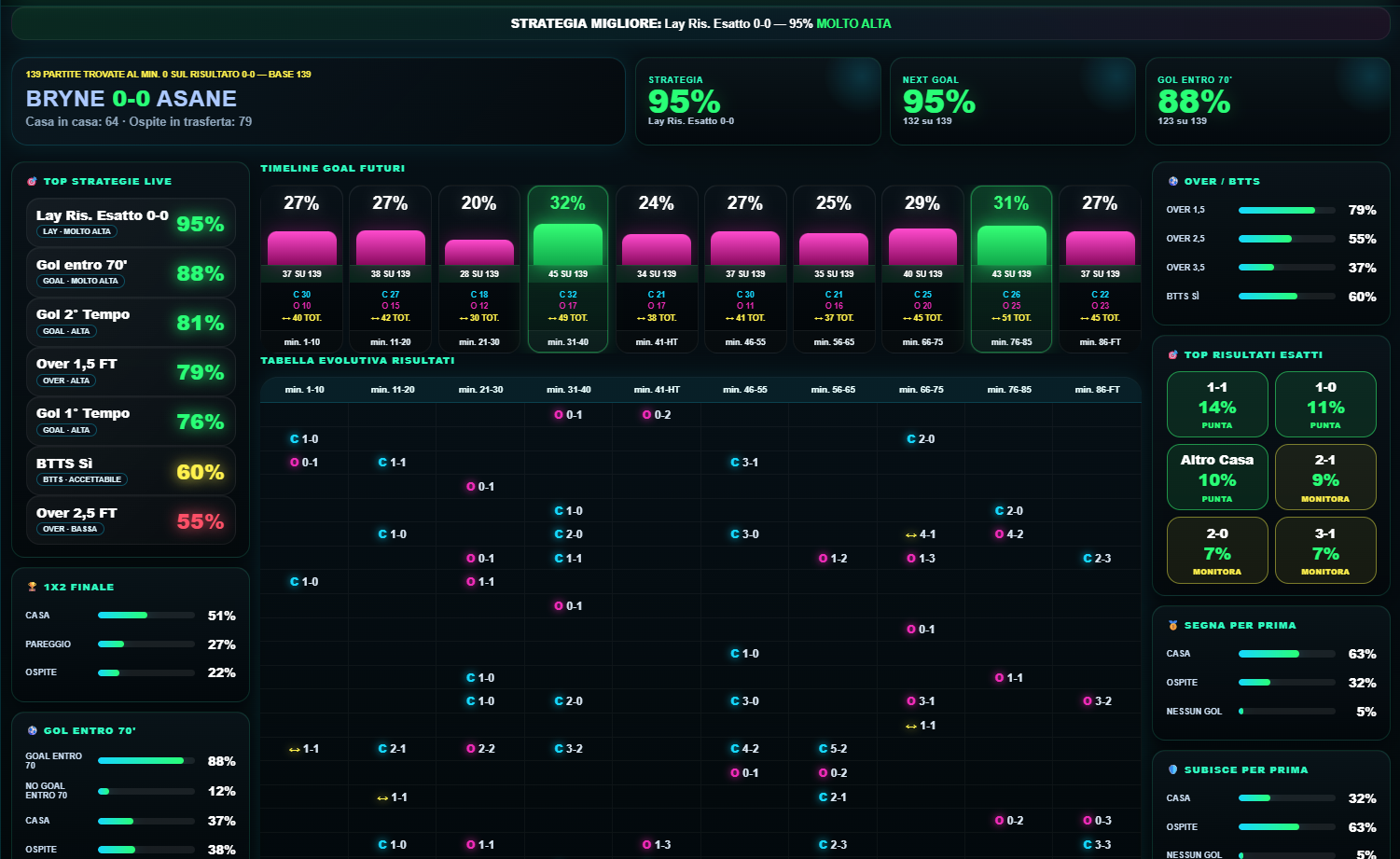Viewport: 1400px width, 859px height.
Task: Click the Over 2,5 55% progress bar
Action: tap(1286, 239)
